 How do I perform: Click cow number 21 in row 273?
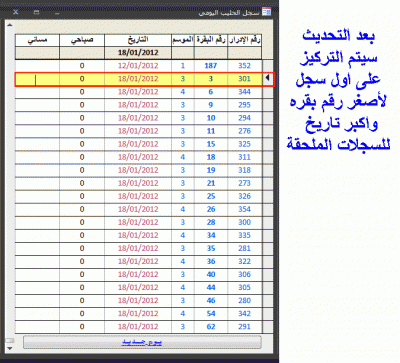211,183
